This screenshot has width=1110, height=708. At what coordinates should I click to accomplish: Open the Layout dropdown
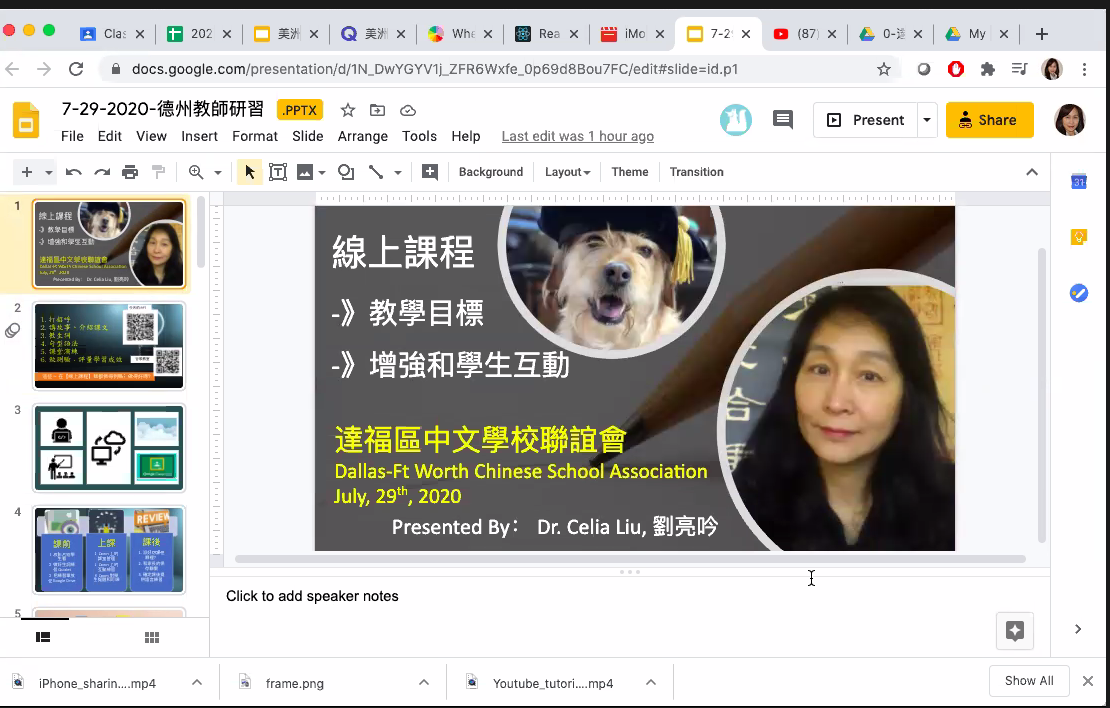point(566,171)
